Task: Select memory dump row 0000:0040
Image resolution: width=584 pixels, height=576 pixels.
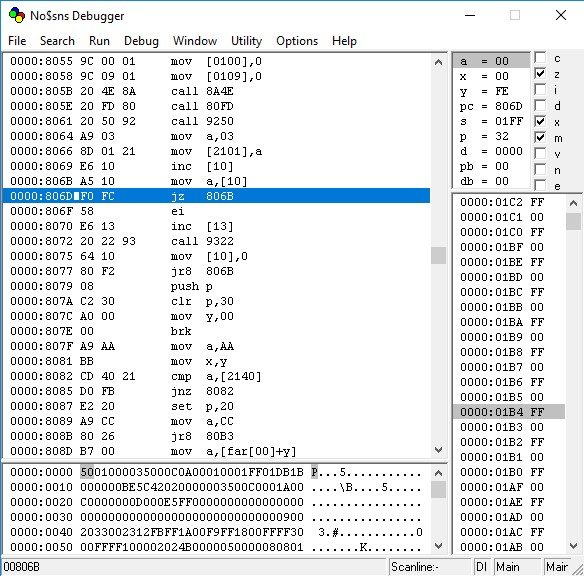Action: pyautogui.click(x=216, y=532)
